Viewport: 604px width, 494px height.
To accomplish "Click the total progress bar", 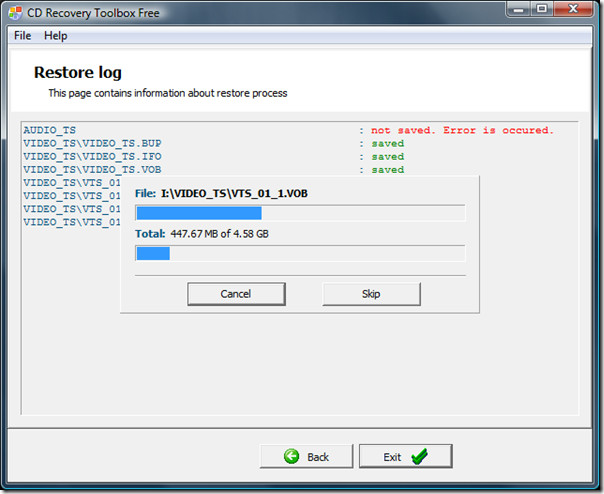I will (300, 254).
